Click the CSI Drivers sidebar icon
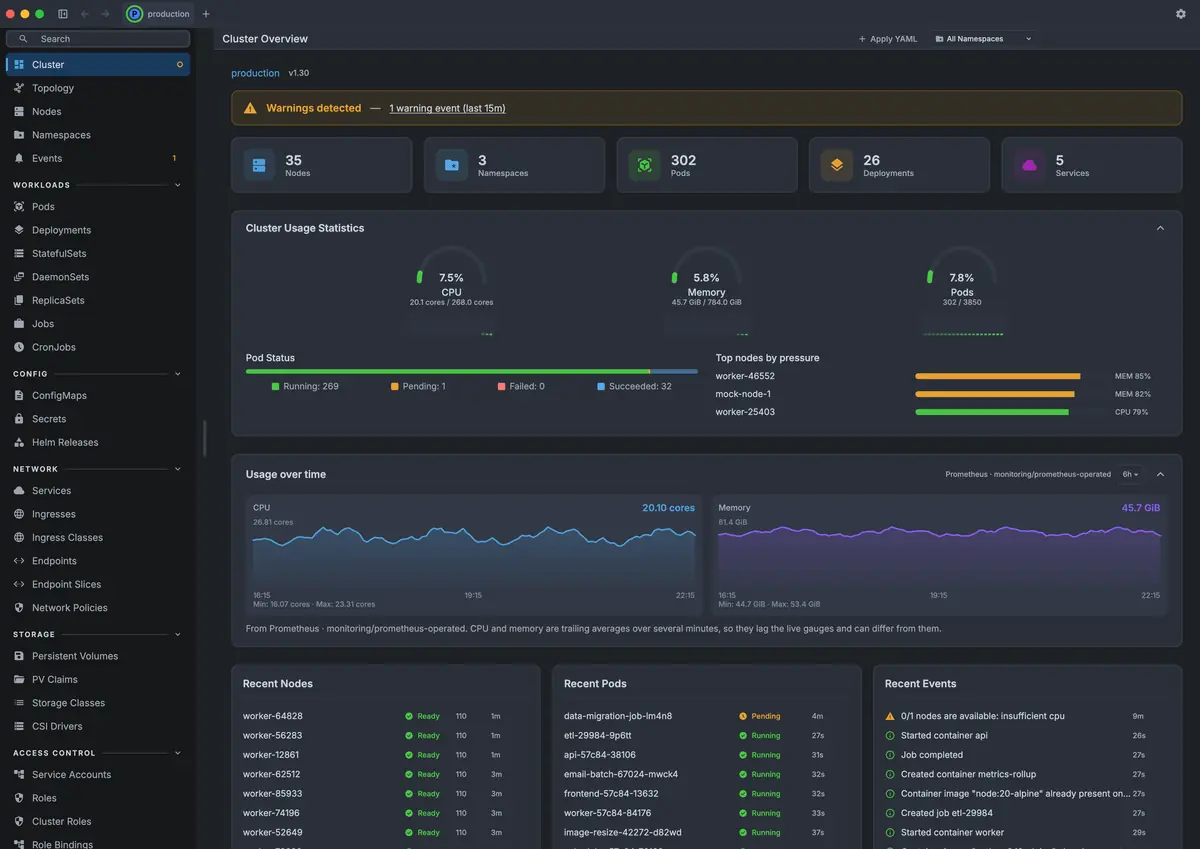This screenshot has width=1200, height=849. [x=19, y=726]
